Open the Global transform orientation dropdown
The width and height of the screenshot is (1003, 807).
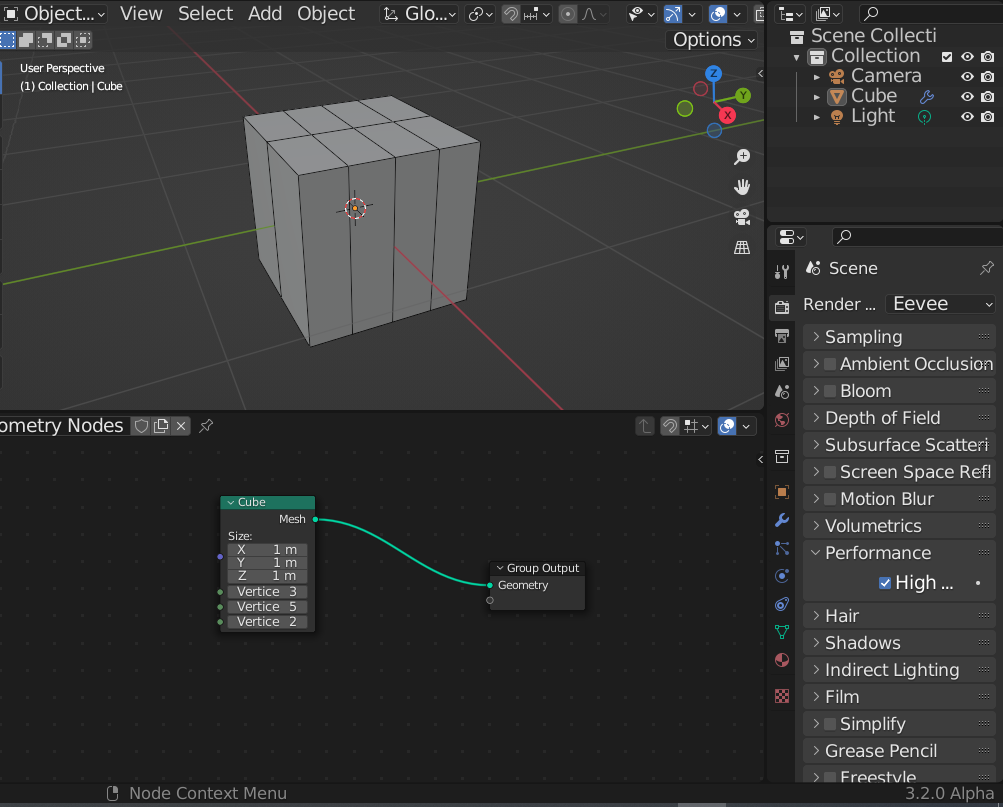420,14
